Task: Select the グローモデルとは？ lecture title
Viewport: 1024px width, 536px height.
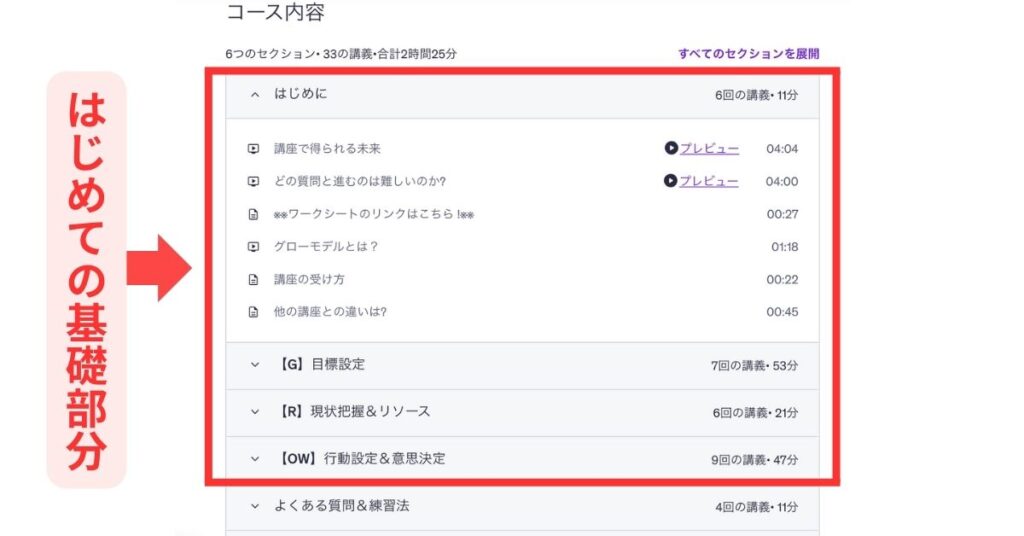Action: pos(326,247)
